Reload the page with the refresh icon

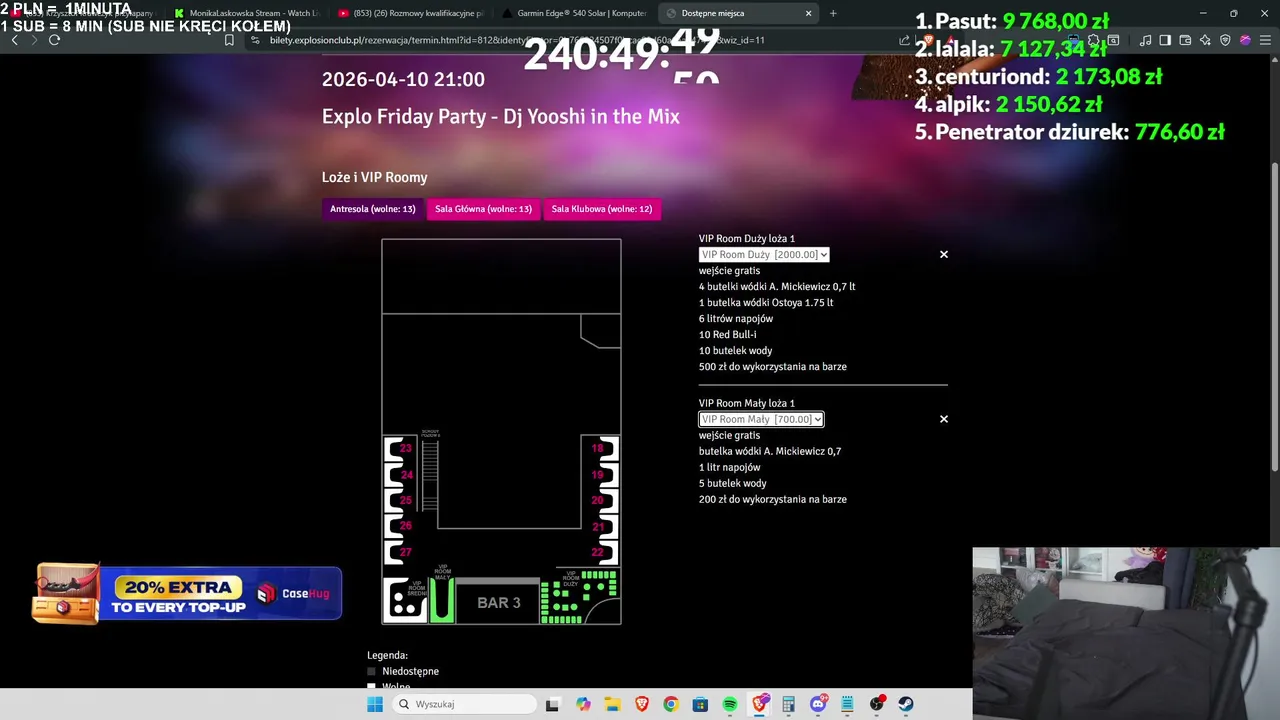point(54,40)
